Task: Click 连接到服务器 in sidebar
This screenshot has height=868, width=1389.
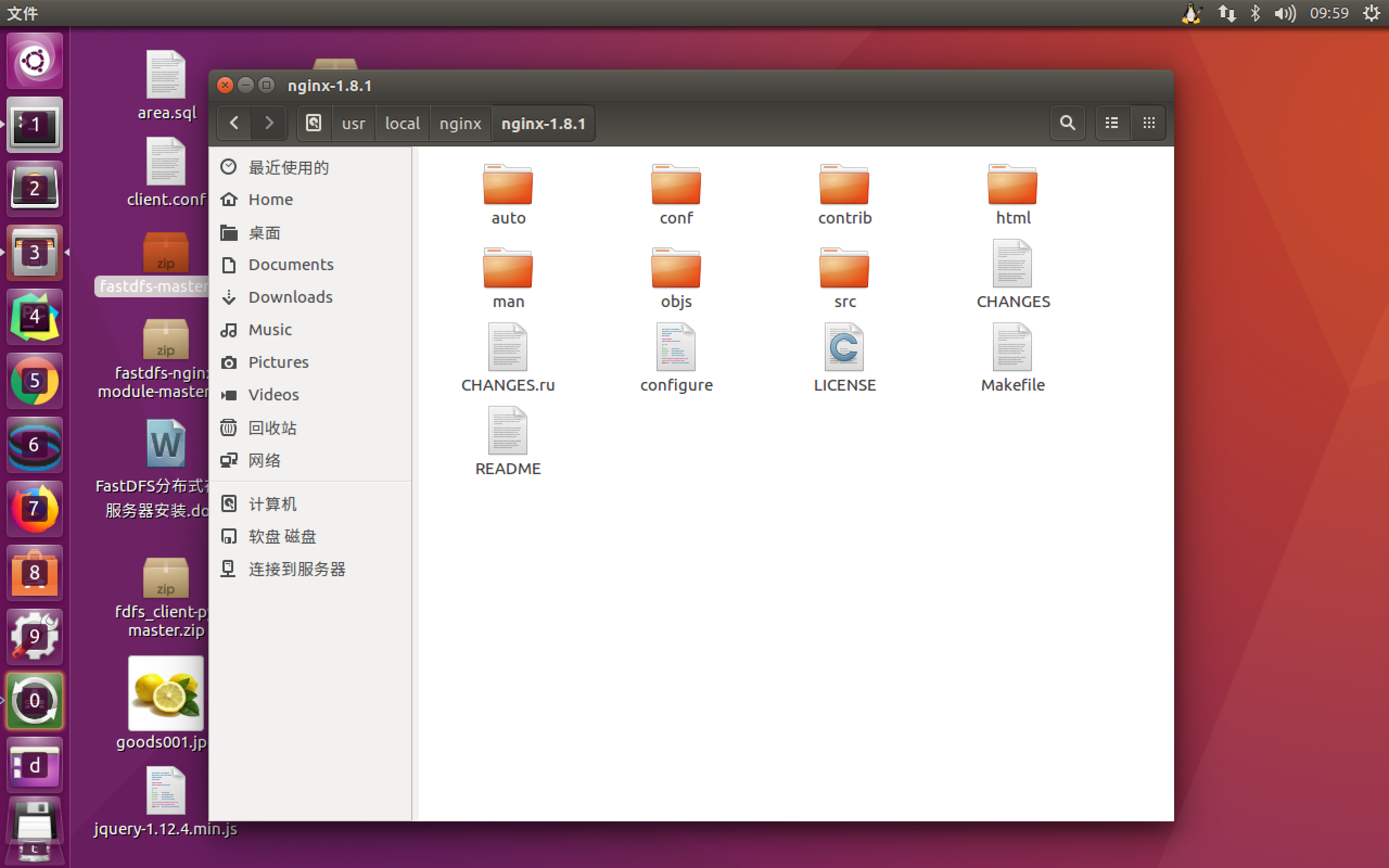Action: point(310,569)
